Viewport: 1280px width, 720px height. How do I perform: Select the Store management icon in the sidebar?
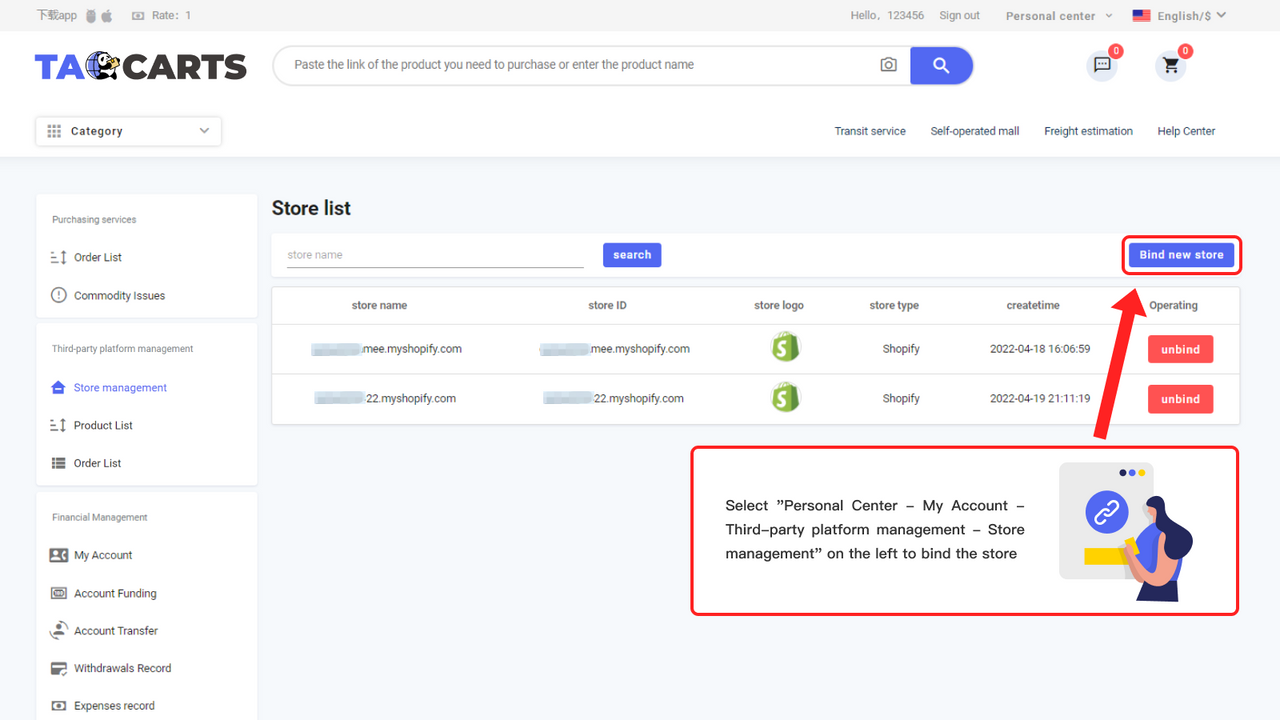pos(58,387)
